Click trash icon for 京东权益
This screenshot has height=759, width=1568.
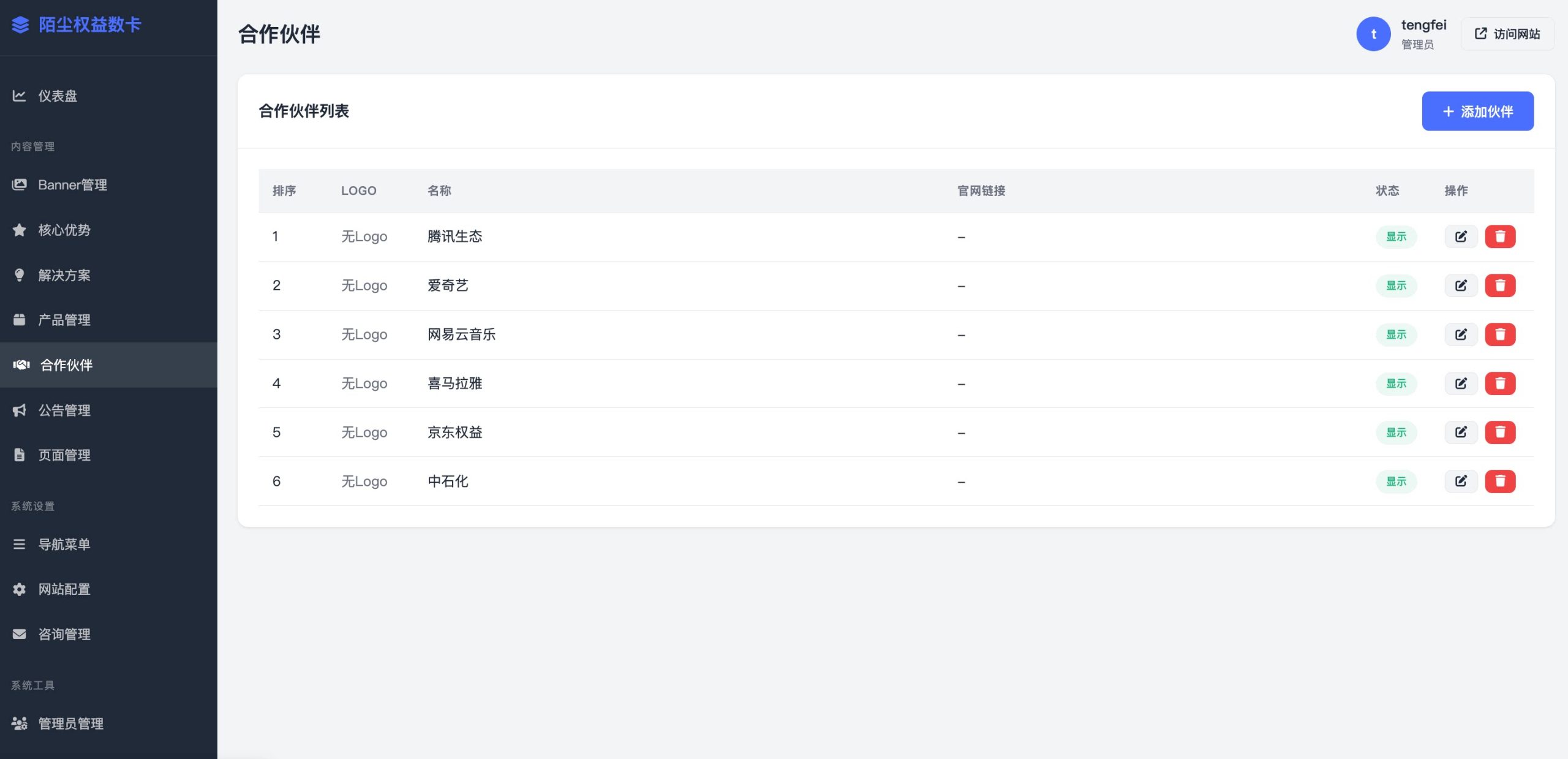1500,432
